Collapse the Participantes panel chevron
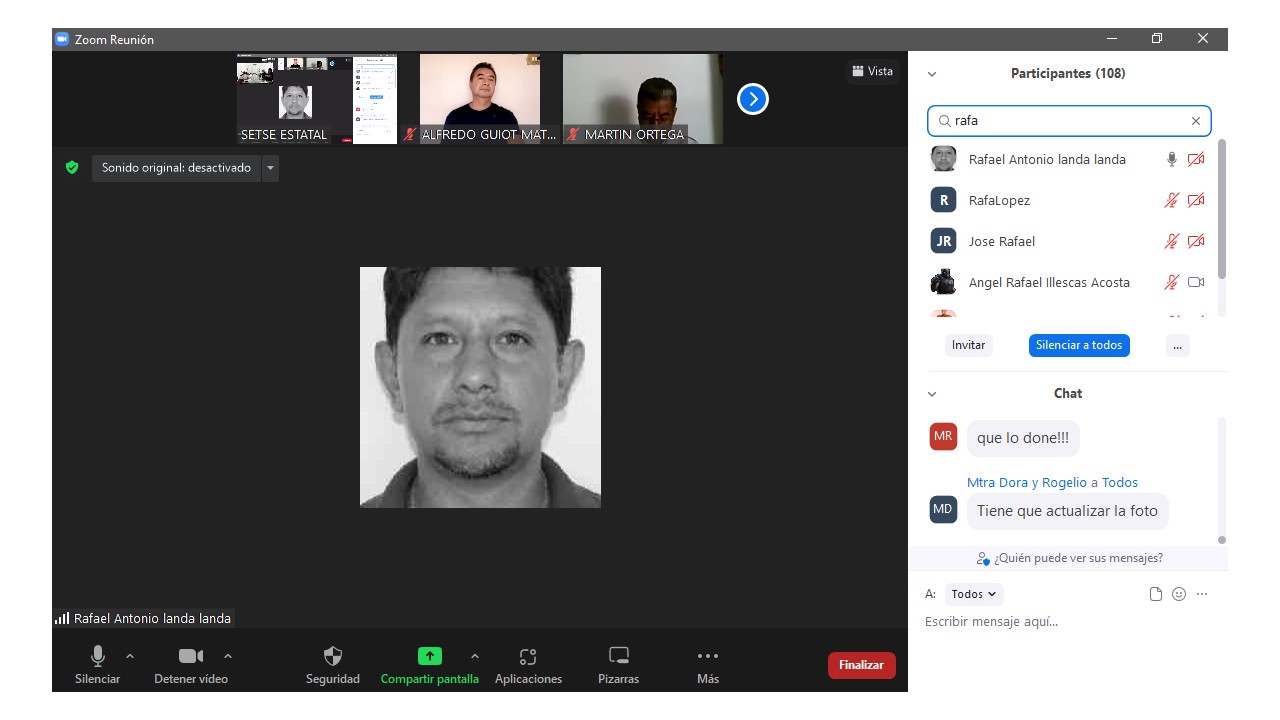Image resolution: width=1280 pixels, height=720 pixels. click(932, 74)
